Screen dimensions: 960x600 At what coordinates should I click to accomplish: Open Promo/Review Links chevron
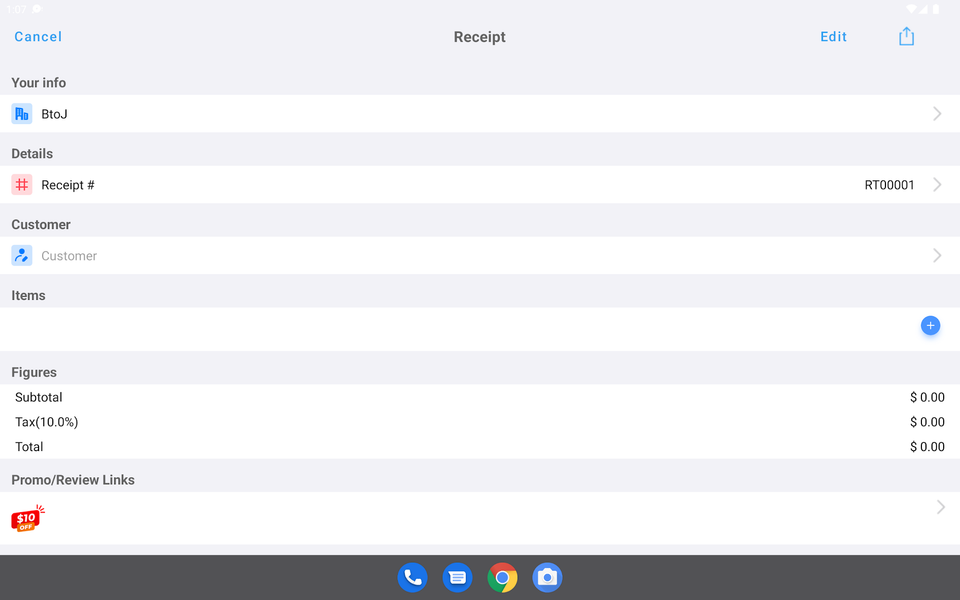[x=940, y=507]
